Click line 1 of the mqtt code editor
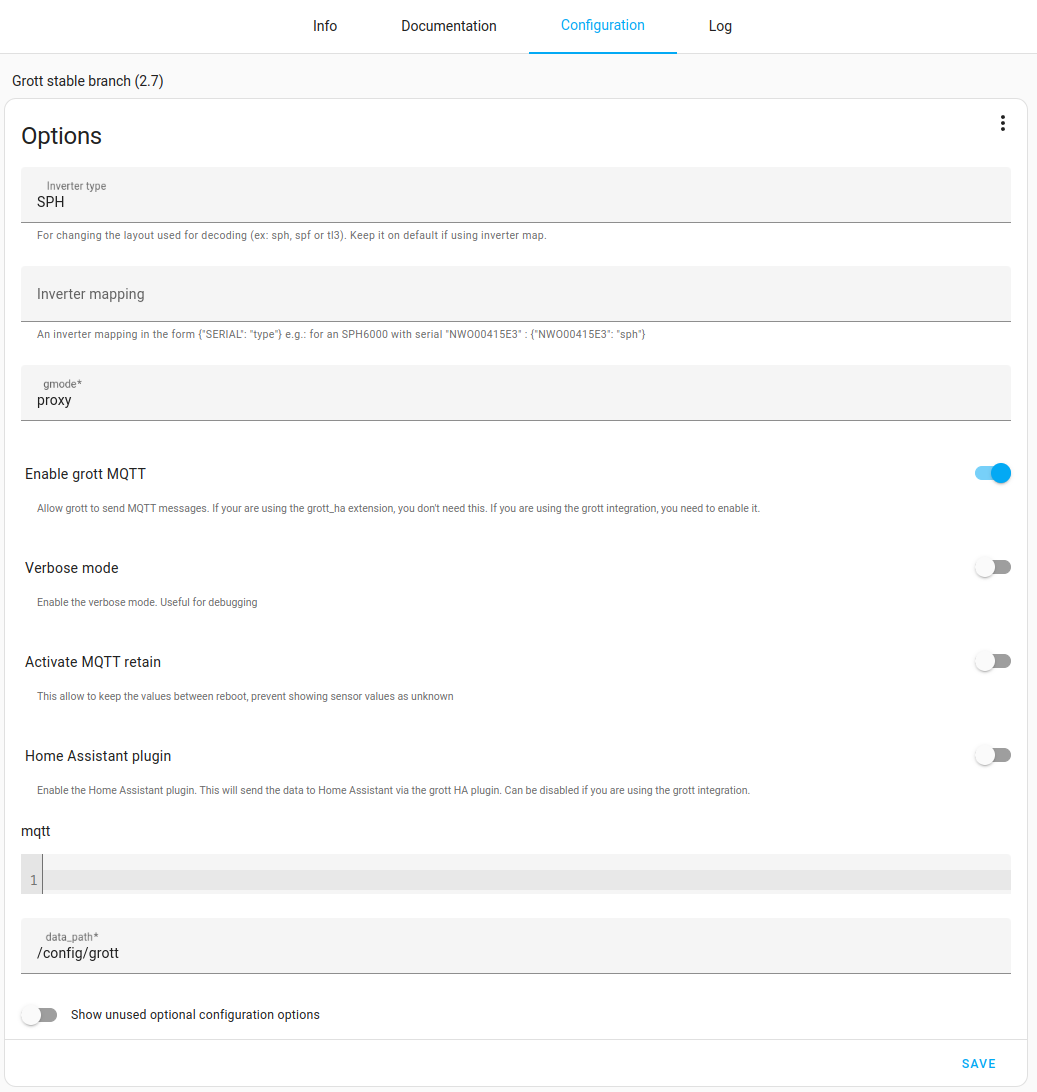This screenshot has width=1037, height=1092. (526, 880)
